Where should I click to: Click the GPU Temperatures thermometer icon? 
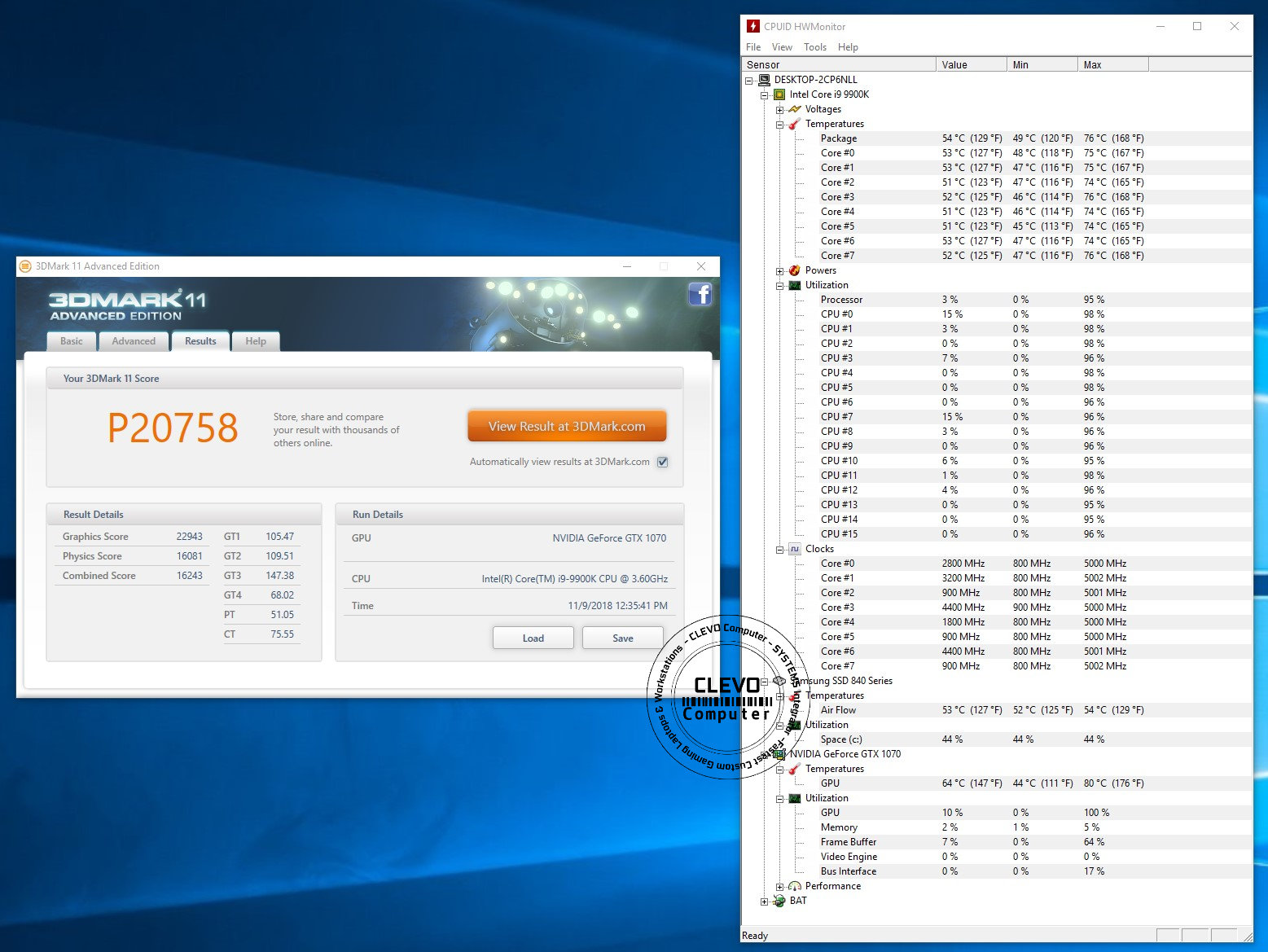pyautogui.click(x=795, y=769)
